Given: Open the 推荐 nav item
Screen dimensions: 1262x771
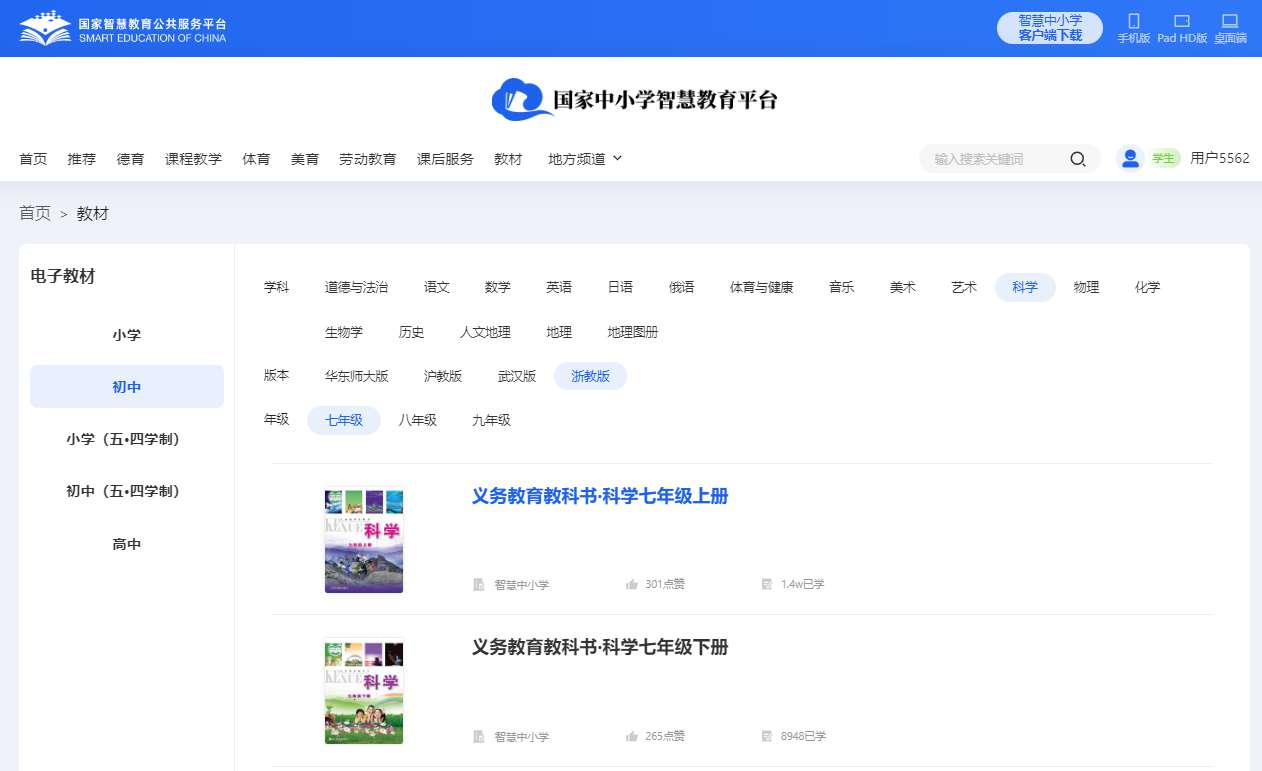Looking at the screenshot, I should pos(82,158).
